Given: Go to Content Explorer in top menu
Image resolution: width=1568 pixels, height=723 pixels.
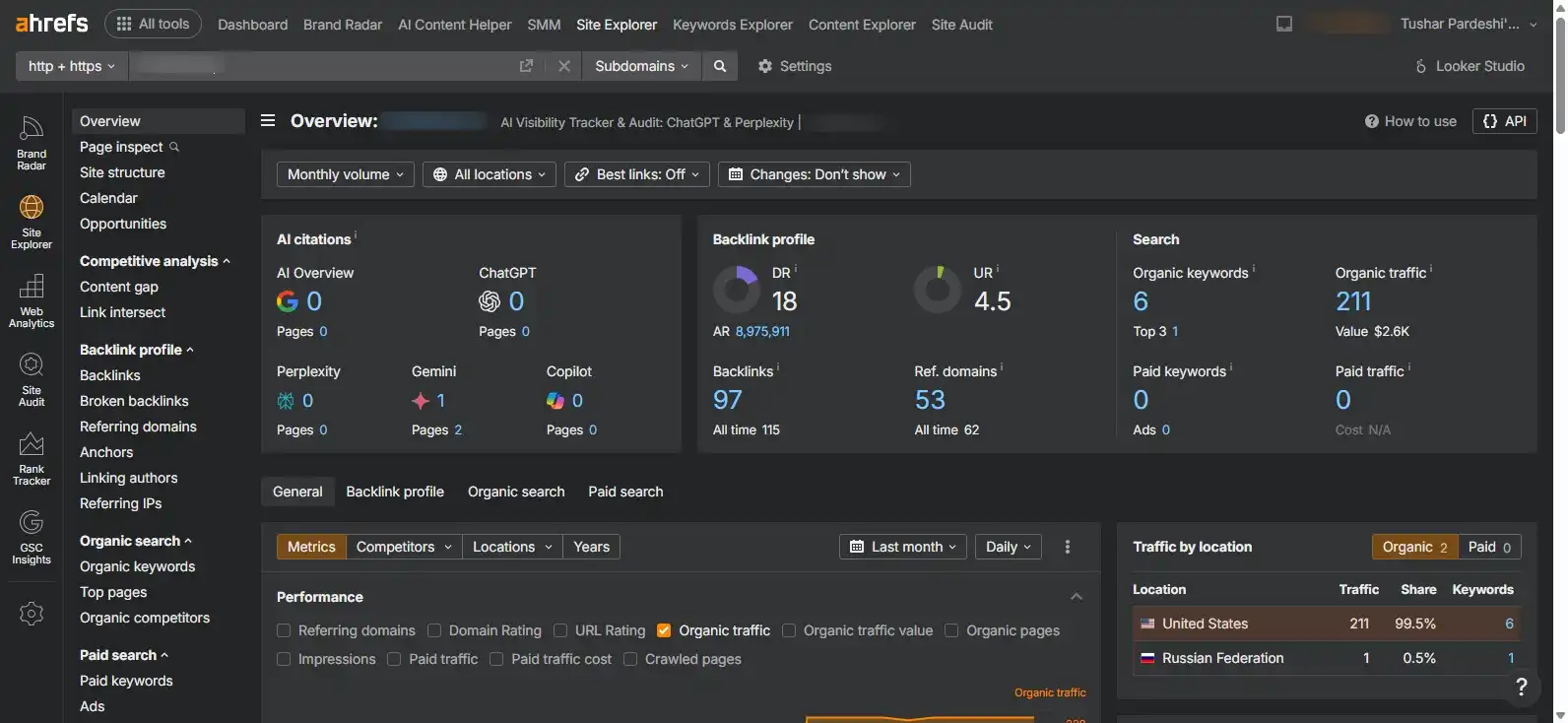Looking at the screenshot, I should coord(862,24).
